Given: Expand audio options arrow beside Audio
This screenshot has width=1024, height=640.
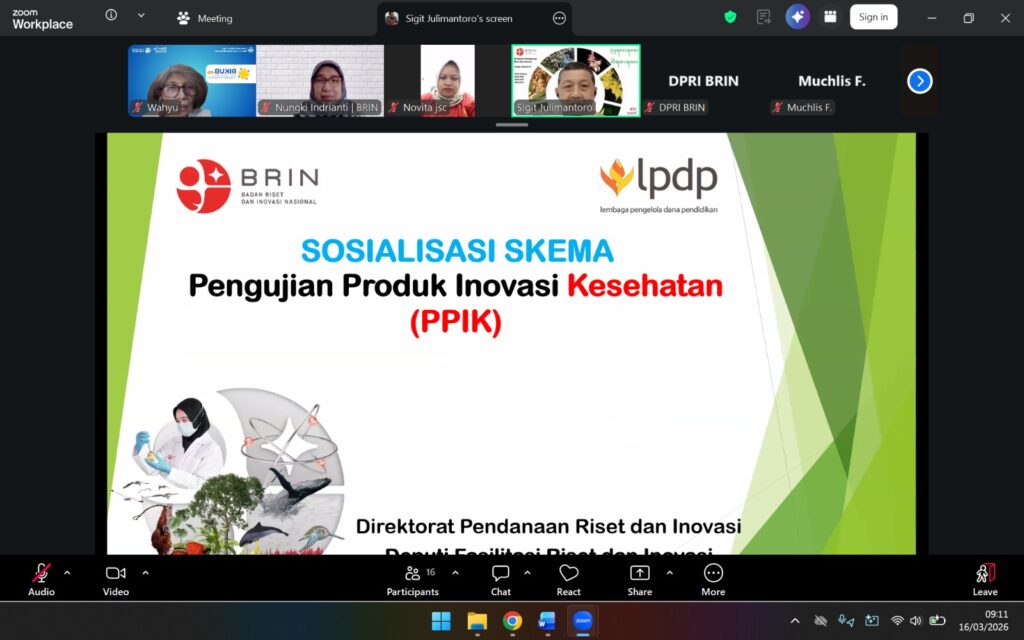Looking at the screenshot, I should point(67,573).
